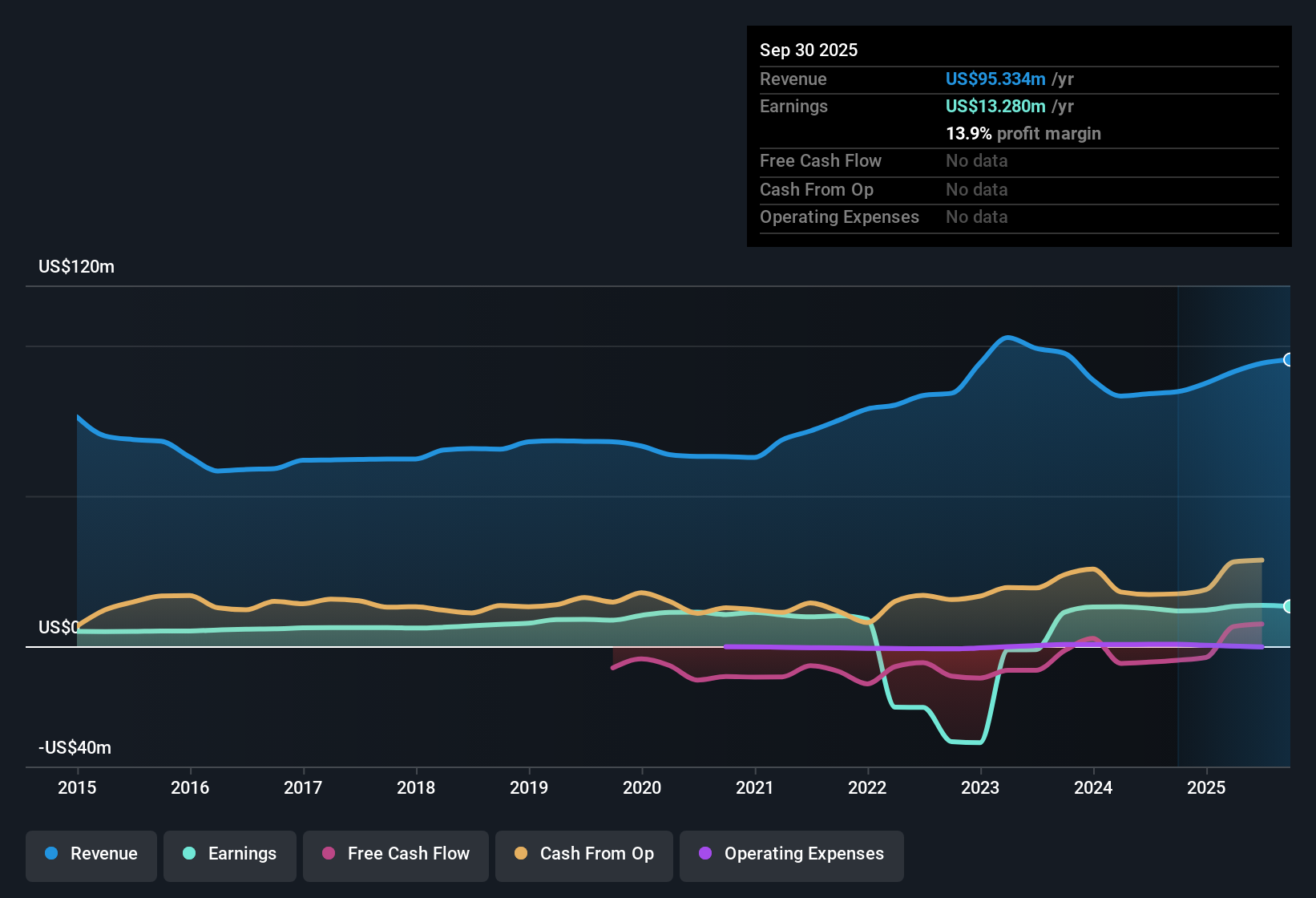
Task: Click the US$13.280m earnings link
Action: 995,106
